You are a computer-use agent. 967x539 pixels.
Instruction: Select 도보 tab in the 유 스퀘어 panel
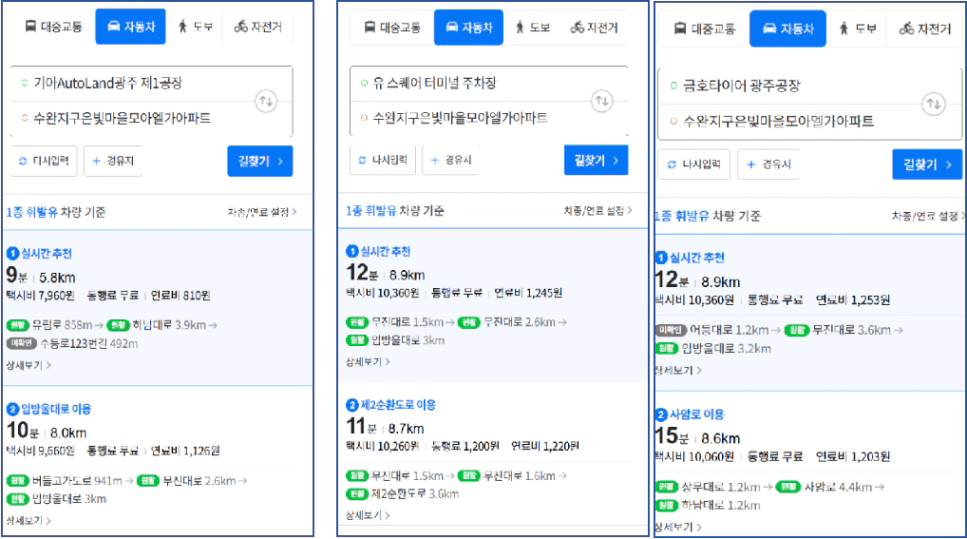[x=532, y=27]
